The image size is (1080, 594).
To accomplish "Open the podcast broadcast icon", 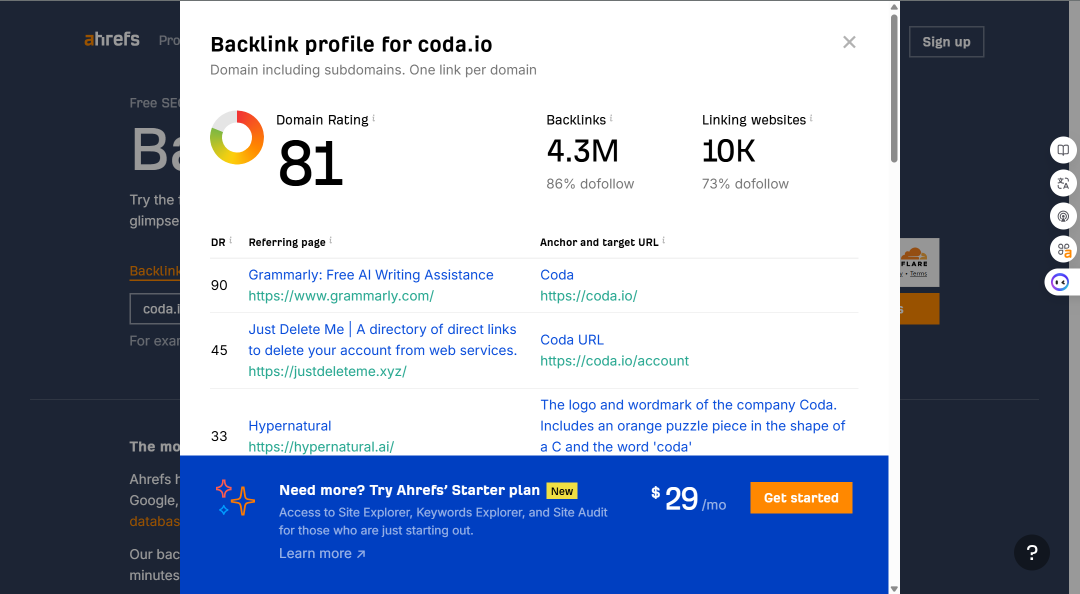I will 1063,216.
